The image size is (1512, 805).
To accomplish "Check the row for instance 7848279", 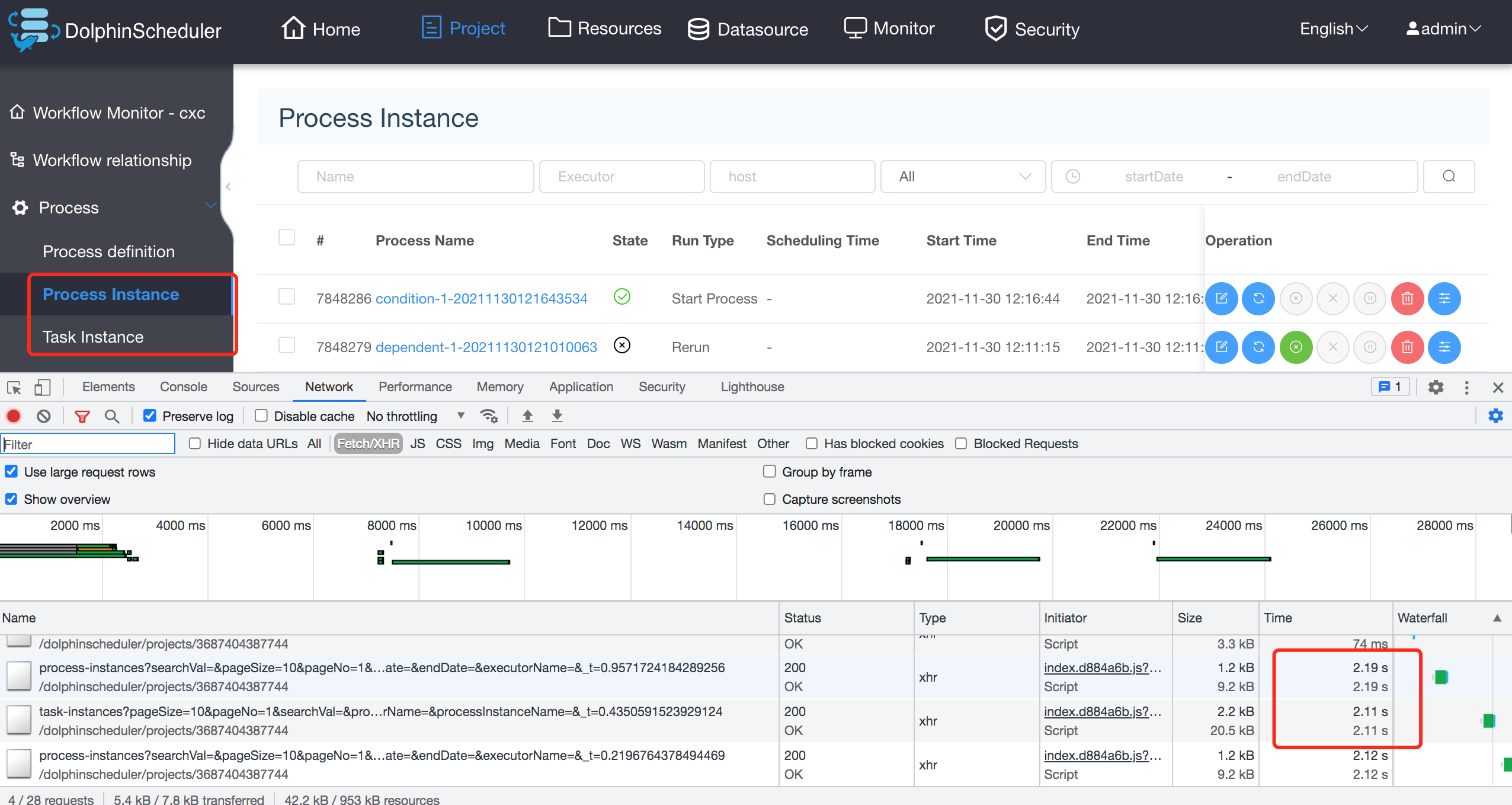I will [287, 345].
